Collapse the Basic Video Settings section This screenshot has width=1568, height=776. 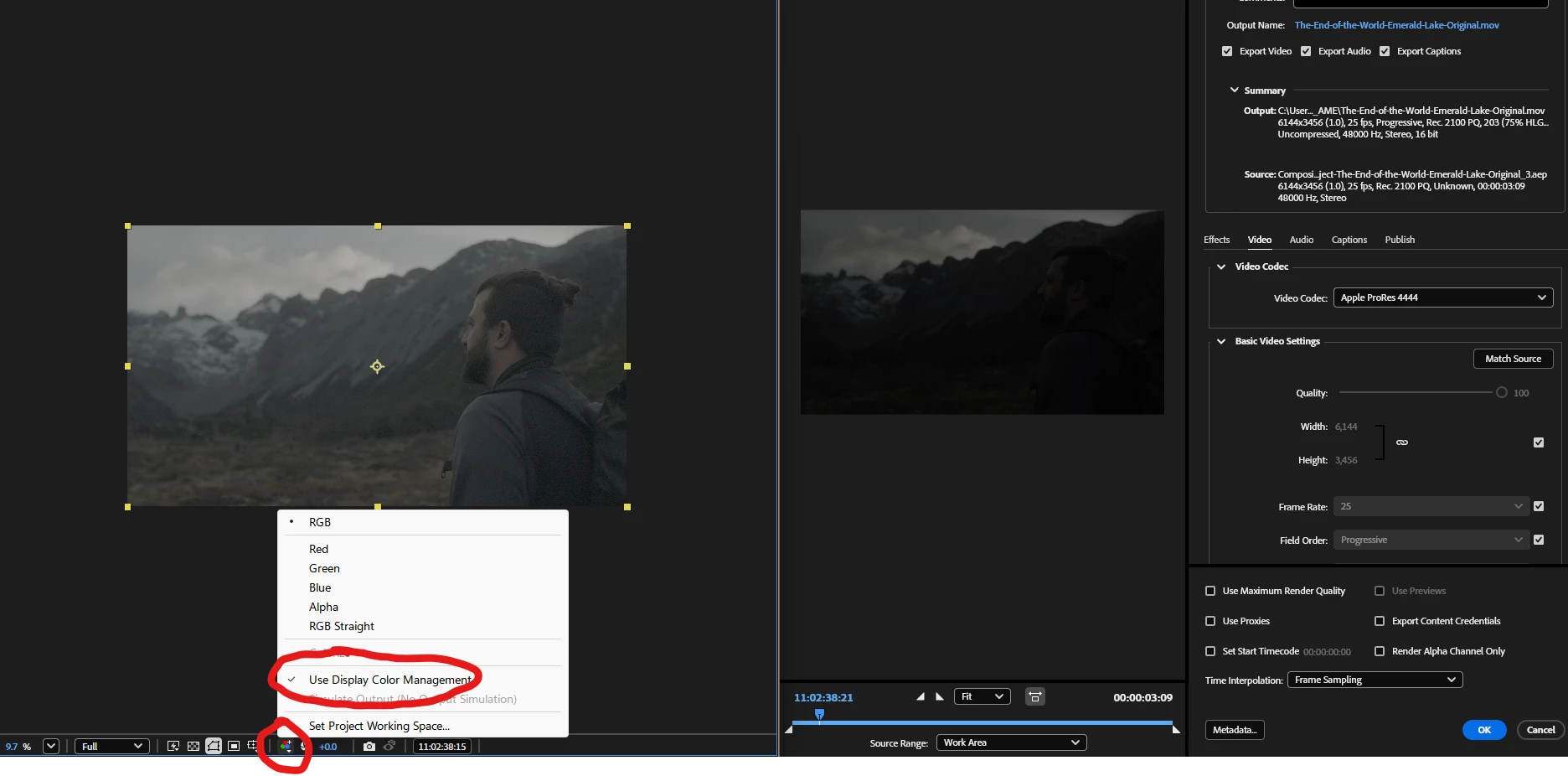(x=1221, y=341)
